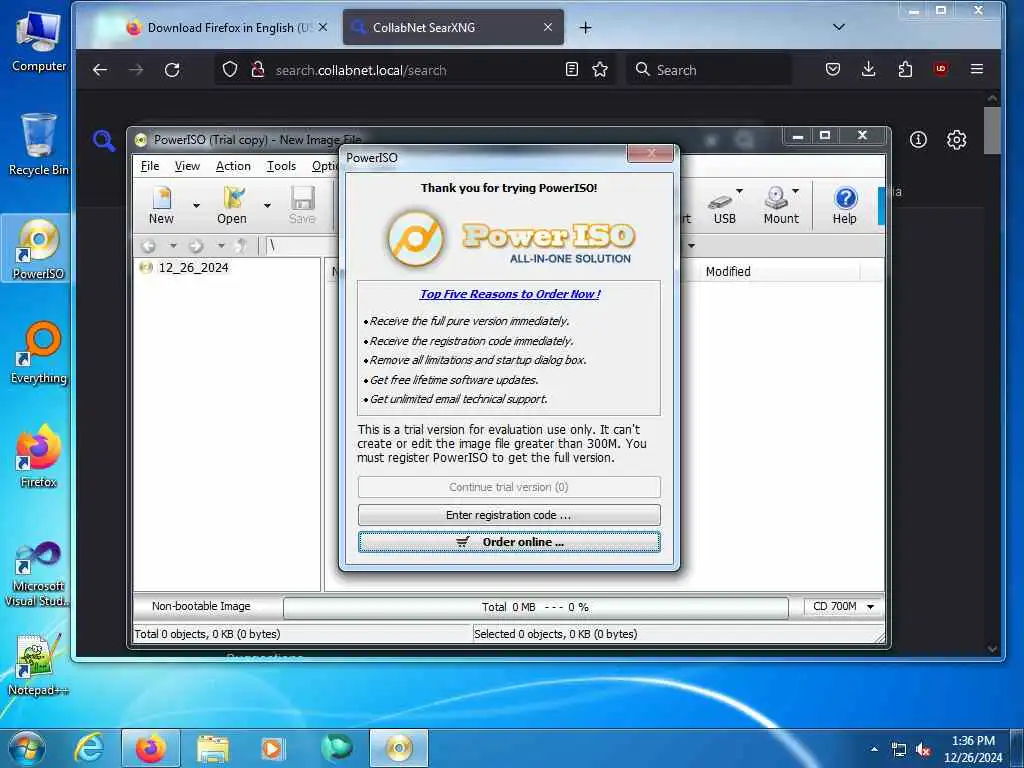Open SearXNG preferences gear icon

click(957, 140)
